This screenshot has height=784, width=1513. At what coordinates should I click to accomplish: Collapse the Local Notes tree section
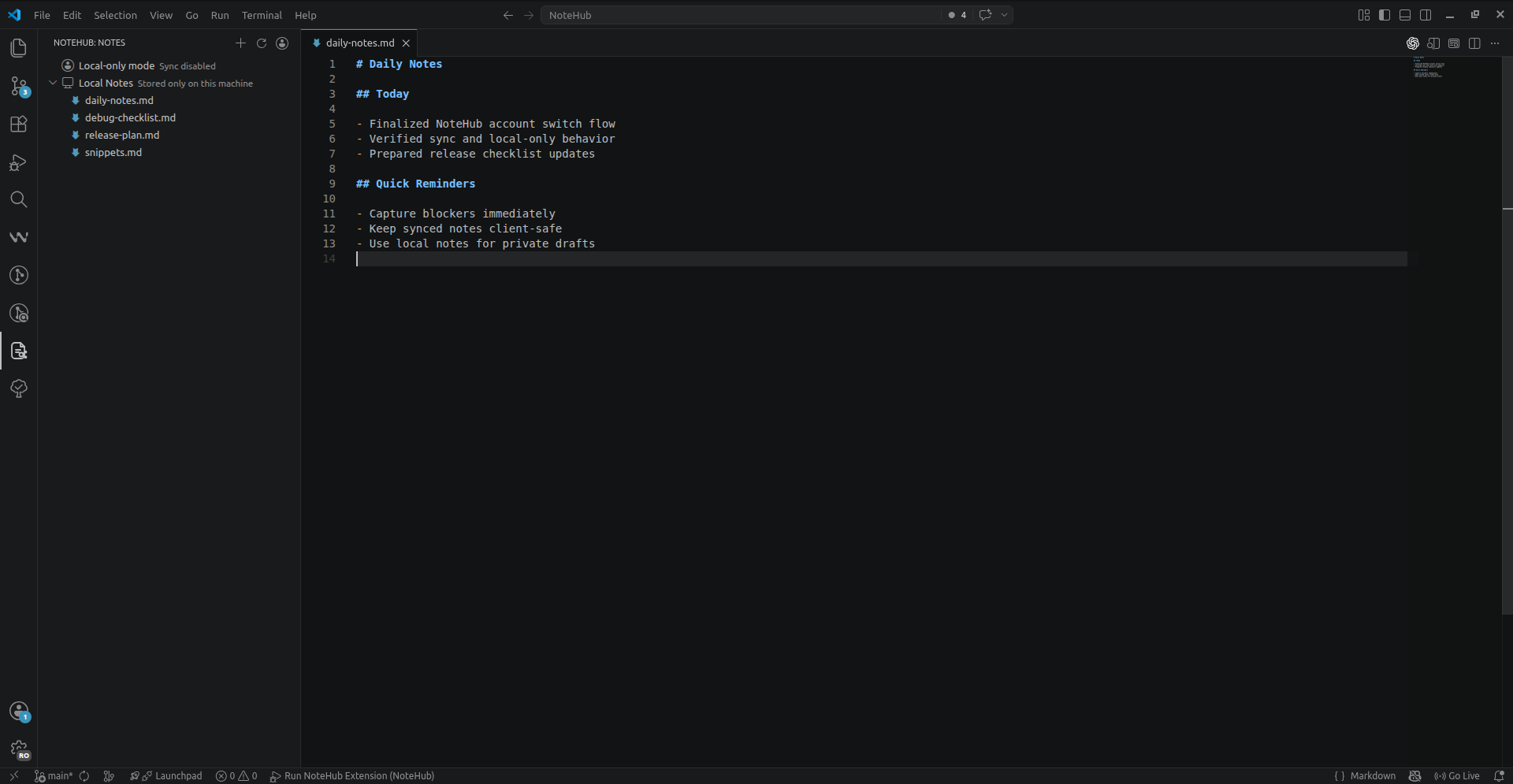tap(53, 83)
